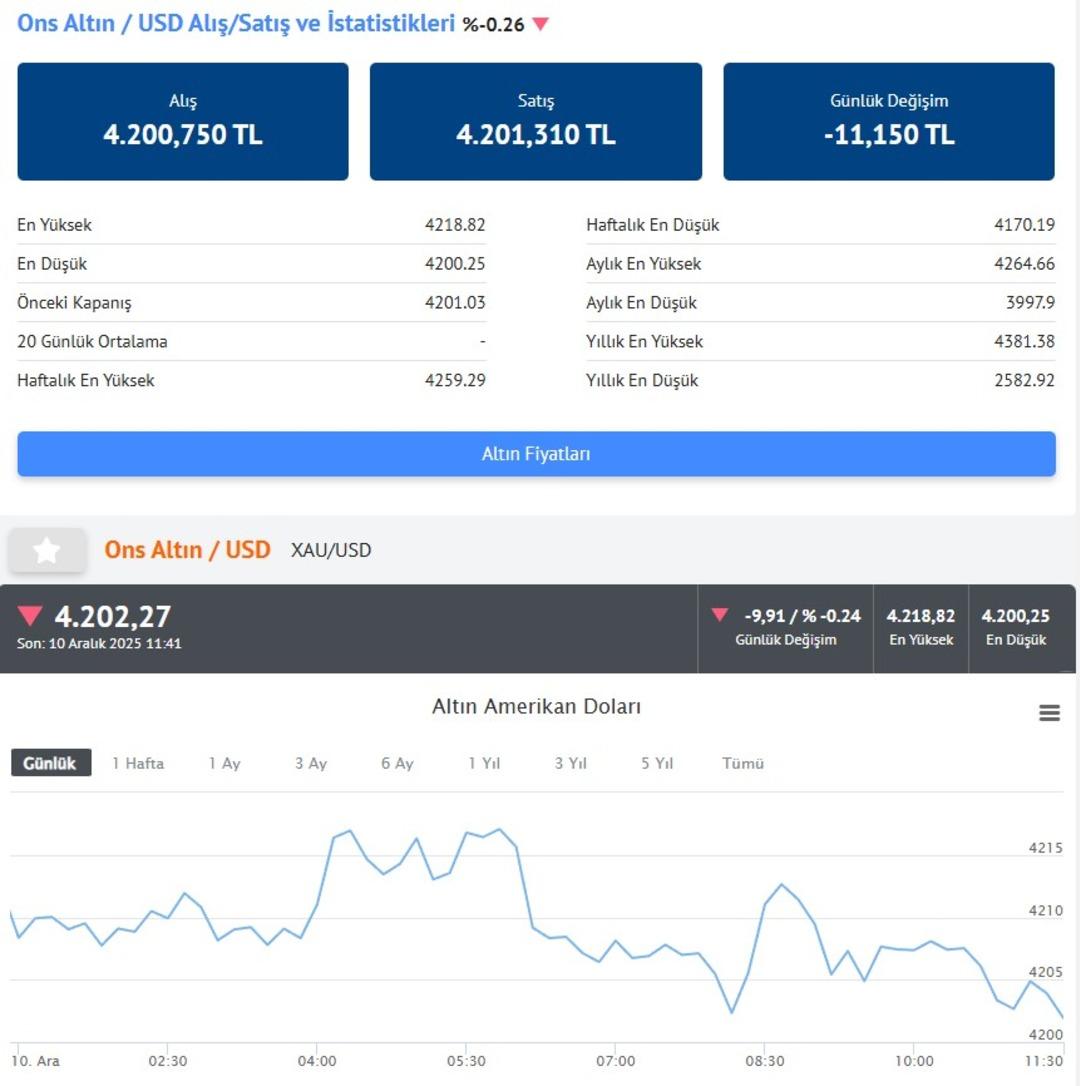1080x1086 pixels.
Task: Select the 3 Ay chart period
Action: pos(311,763)
